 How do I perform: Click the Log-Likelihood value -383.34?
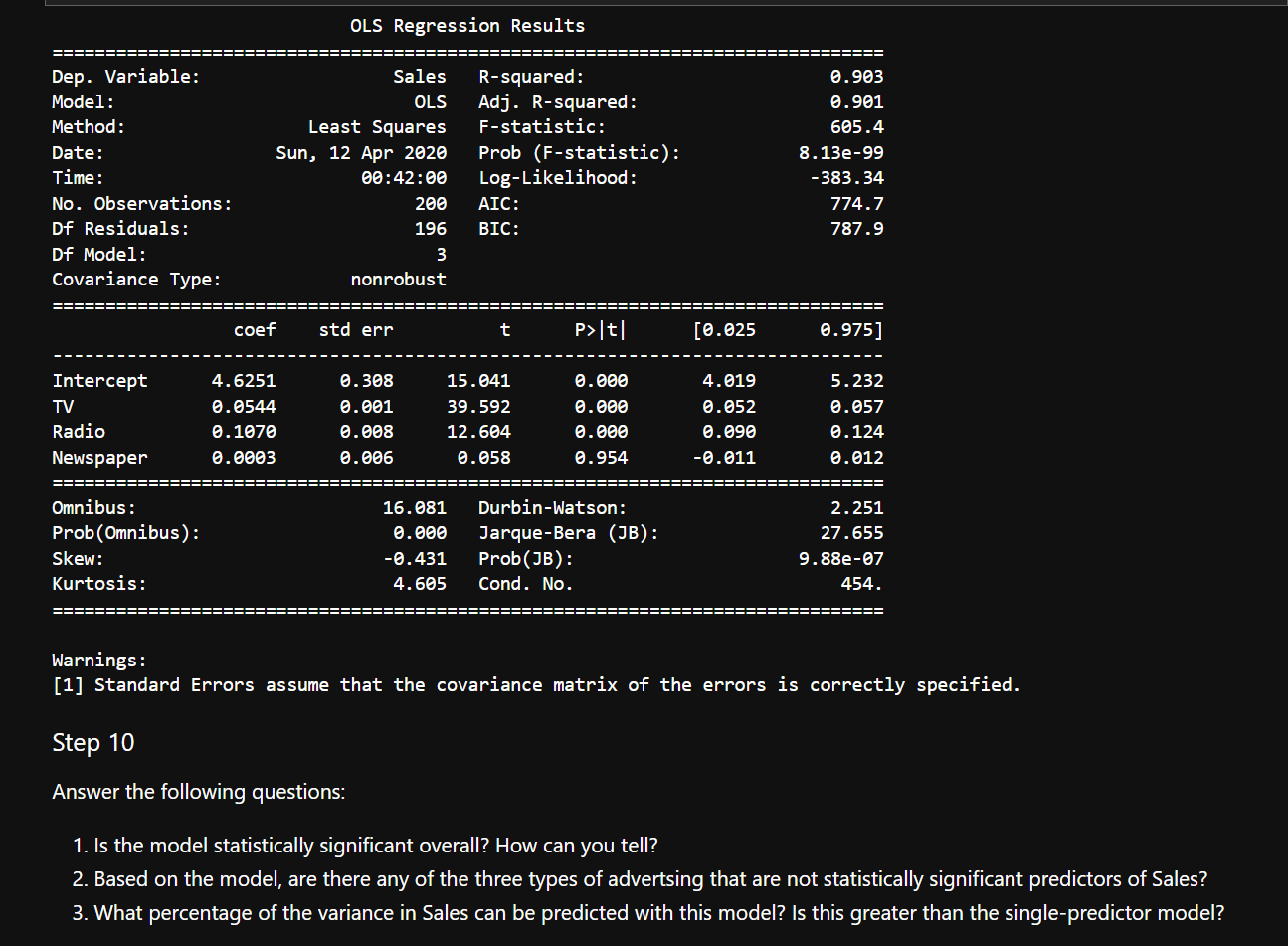(849, 177)
